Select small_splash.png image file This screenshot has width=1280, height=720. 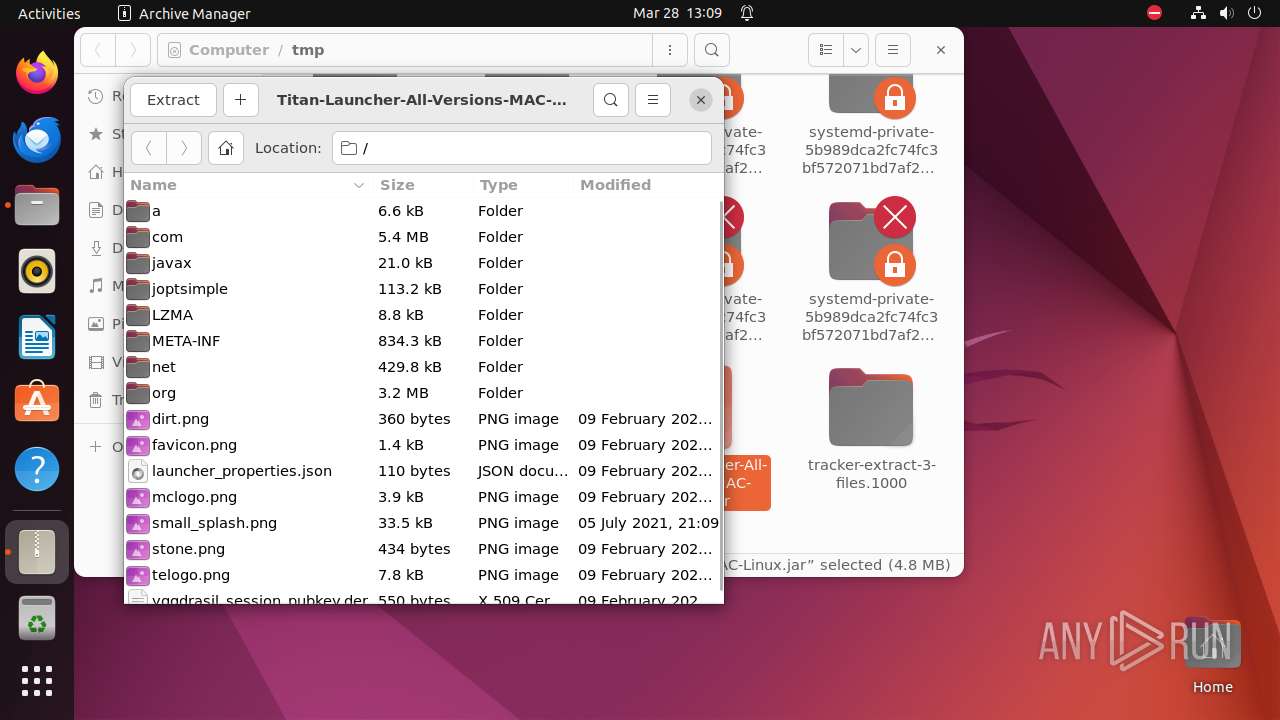[x=422, y=523]
